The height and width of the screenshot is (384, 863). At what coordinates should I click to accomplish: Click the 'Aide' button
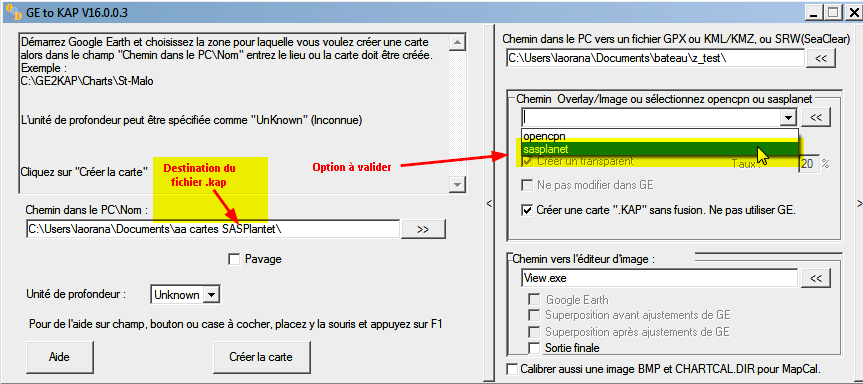(x=59, y=357)
